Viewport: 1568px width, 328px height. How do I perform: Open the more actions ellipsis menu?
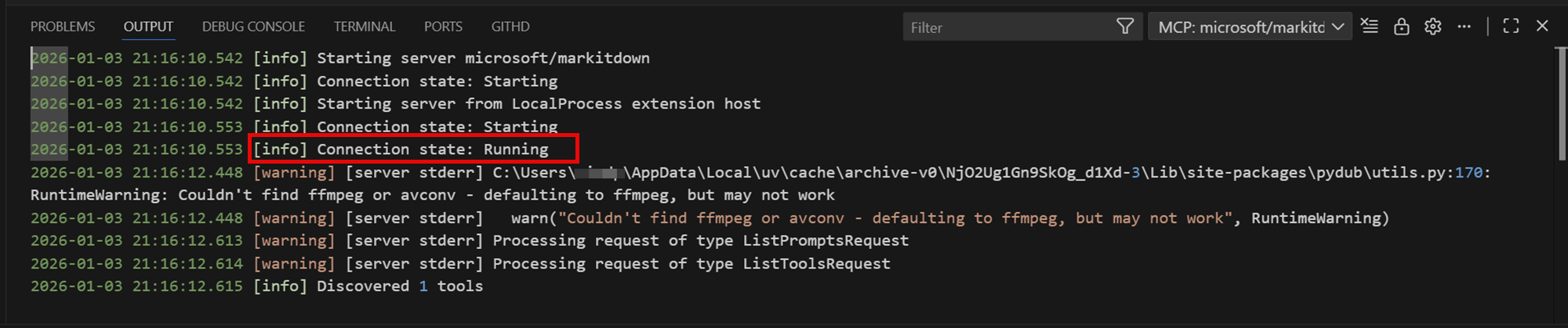[x=1464, y=27]
